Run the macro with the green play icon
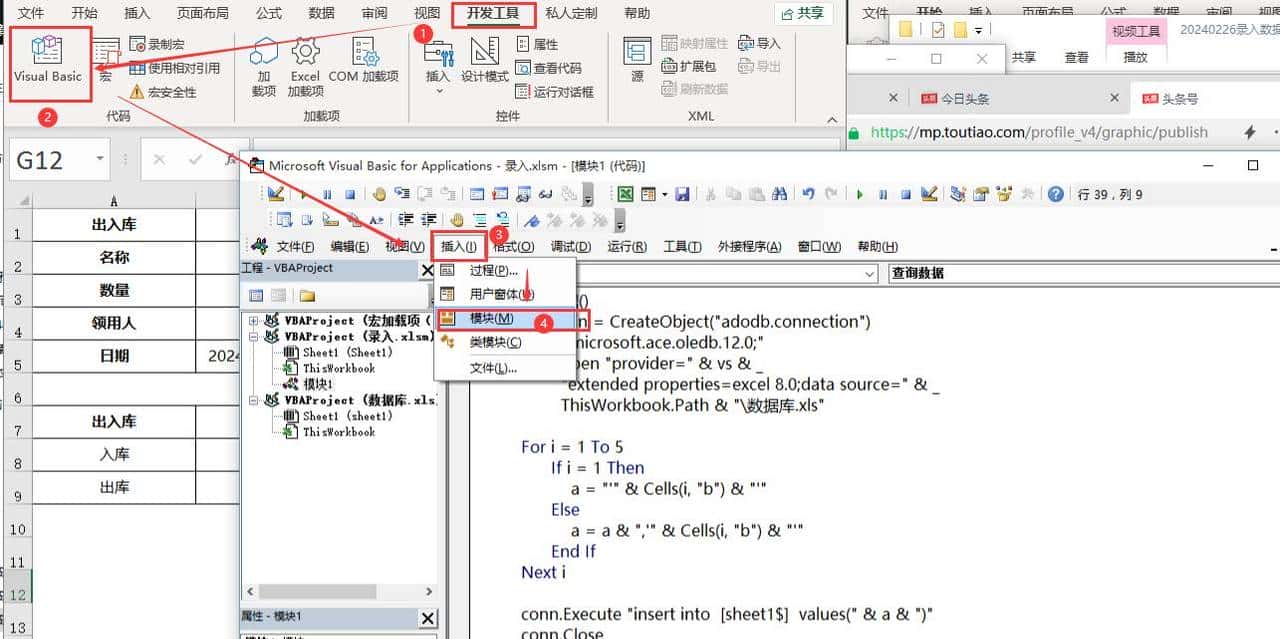Image resolution: width=1280 pixels, height=639 pixels. click(860, 195)
